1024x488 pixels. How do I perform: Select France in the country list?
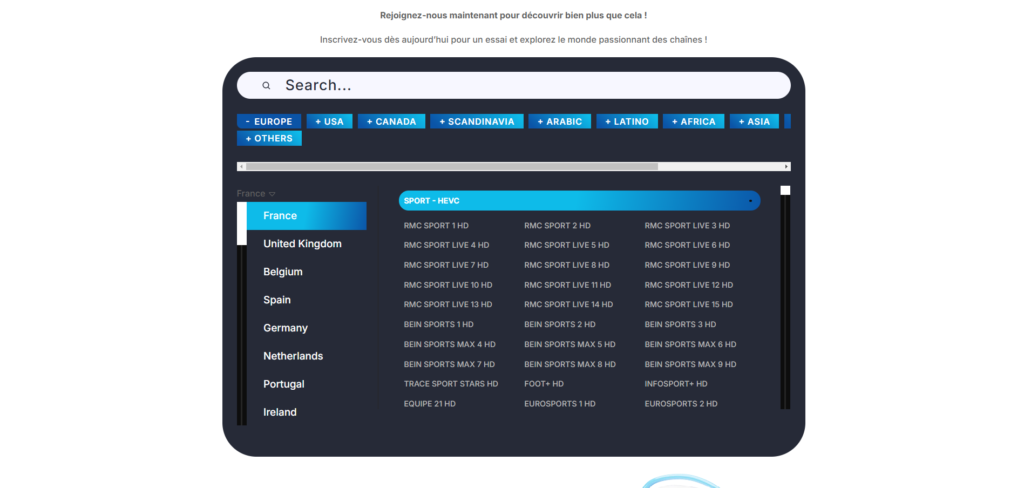click(x=306, y=216)
